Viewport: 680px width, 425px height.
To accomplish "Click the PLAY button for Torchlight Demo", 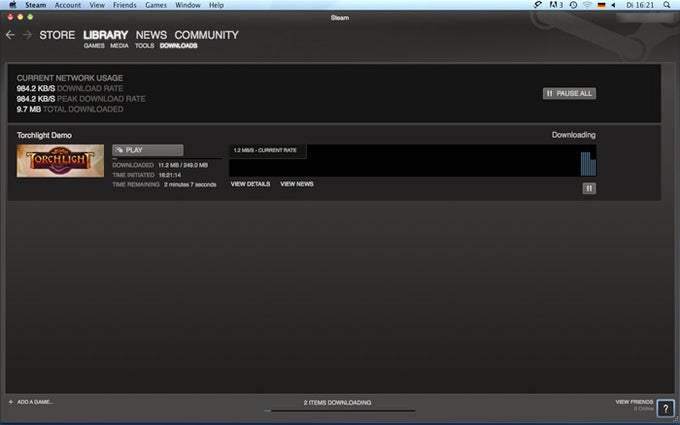I will pos(147,150).
